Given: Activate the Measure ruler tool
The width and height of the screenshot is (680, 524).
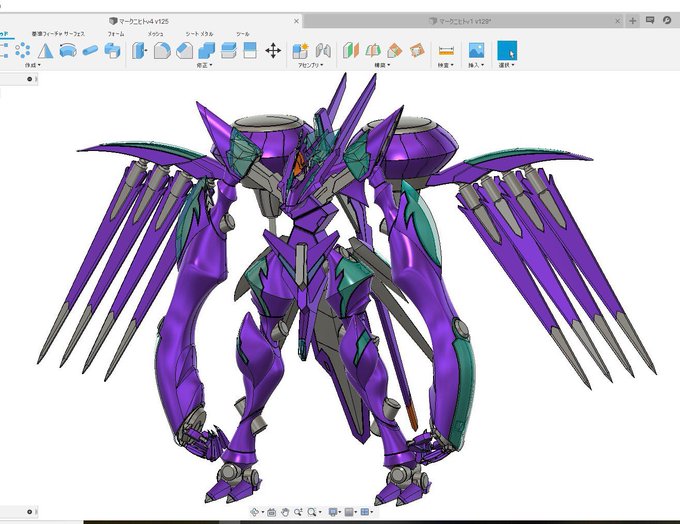Looking at the screenshot, I should click(446, 51).
